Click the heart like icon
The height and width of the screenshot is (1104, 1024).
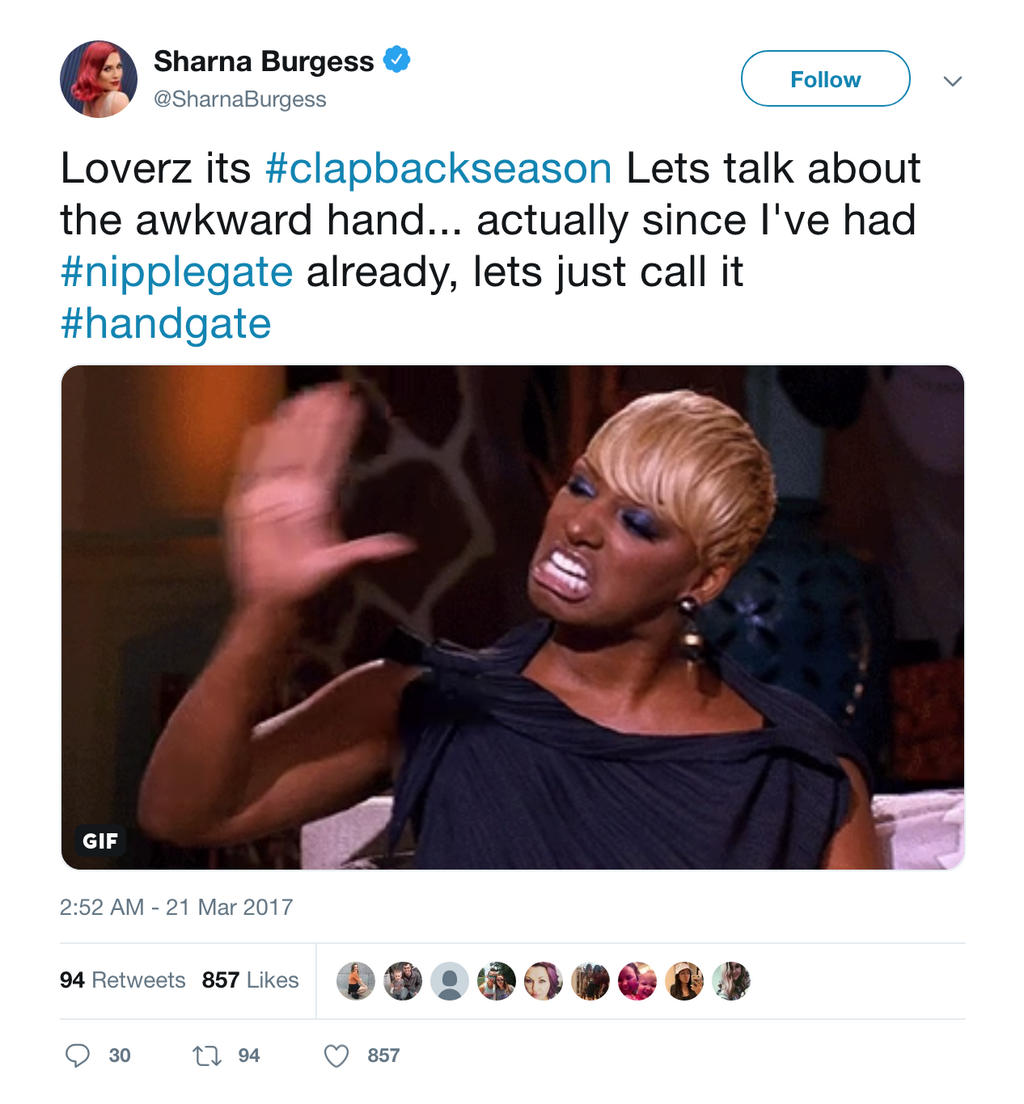click(337, 1055)
